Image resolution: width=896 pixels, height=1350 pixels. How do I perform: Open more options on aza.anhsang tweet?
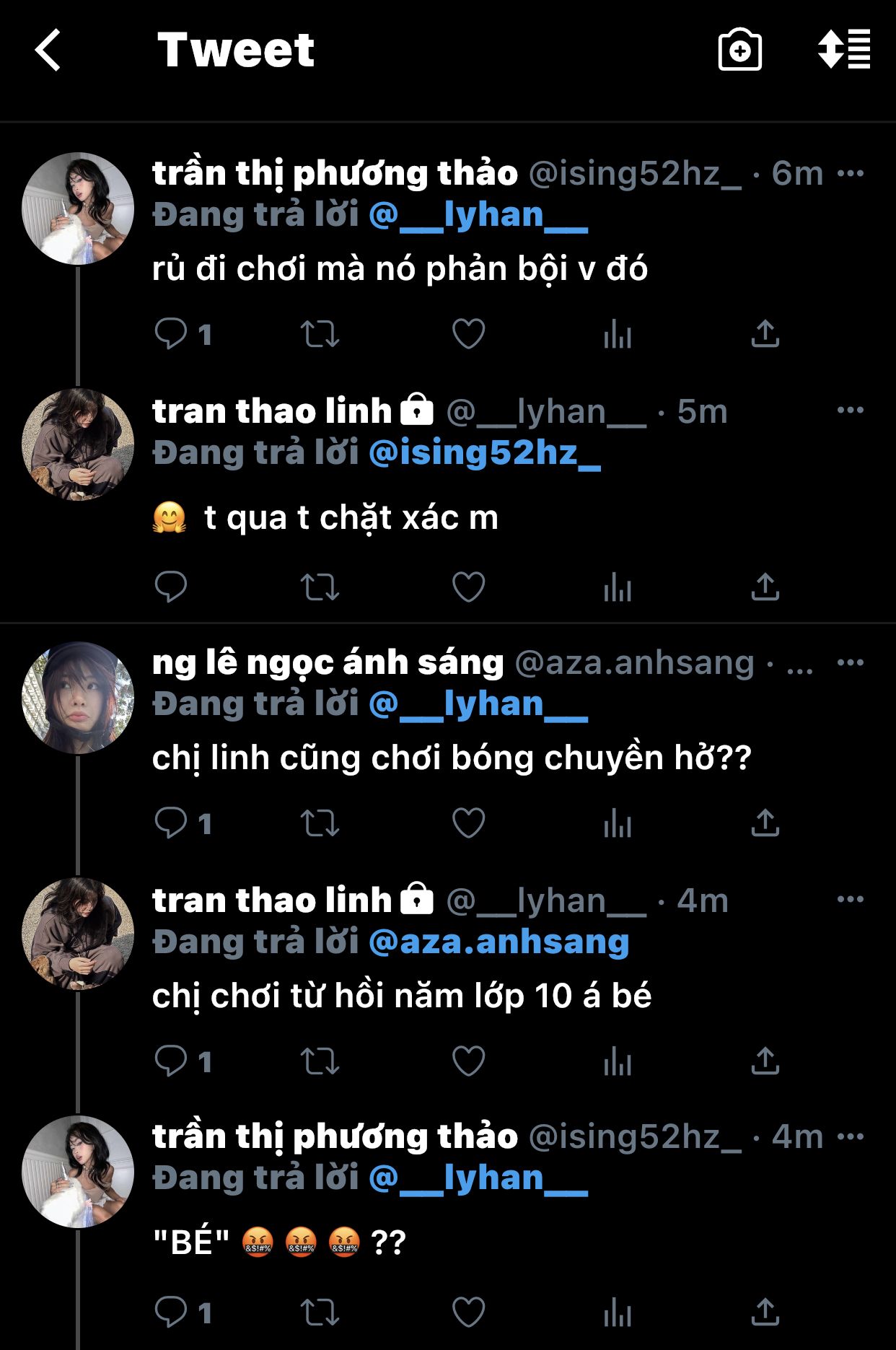851,662
